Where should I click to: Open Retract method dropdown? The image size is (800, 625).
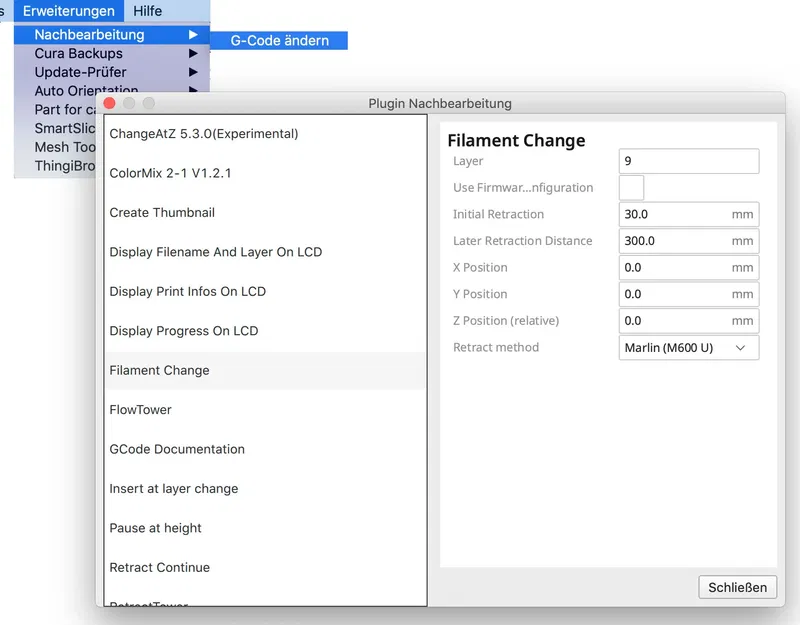click(689, 347)
